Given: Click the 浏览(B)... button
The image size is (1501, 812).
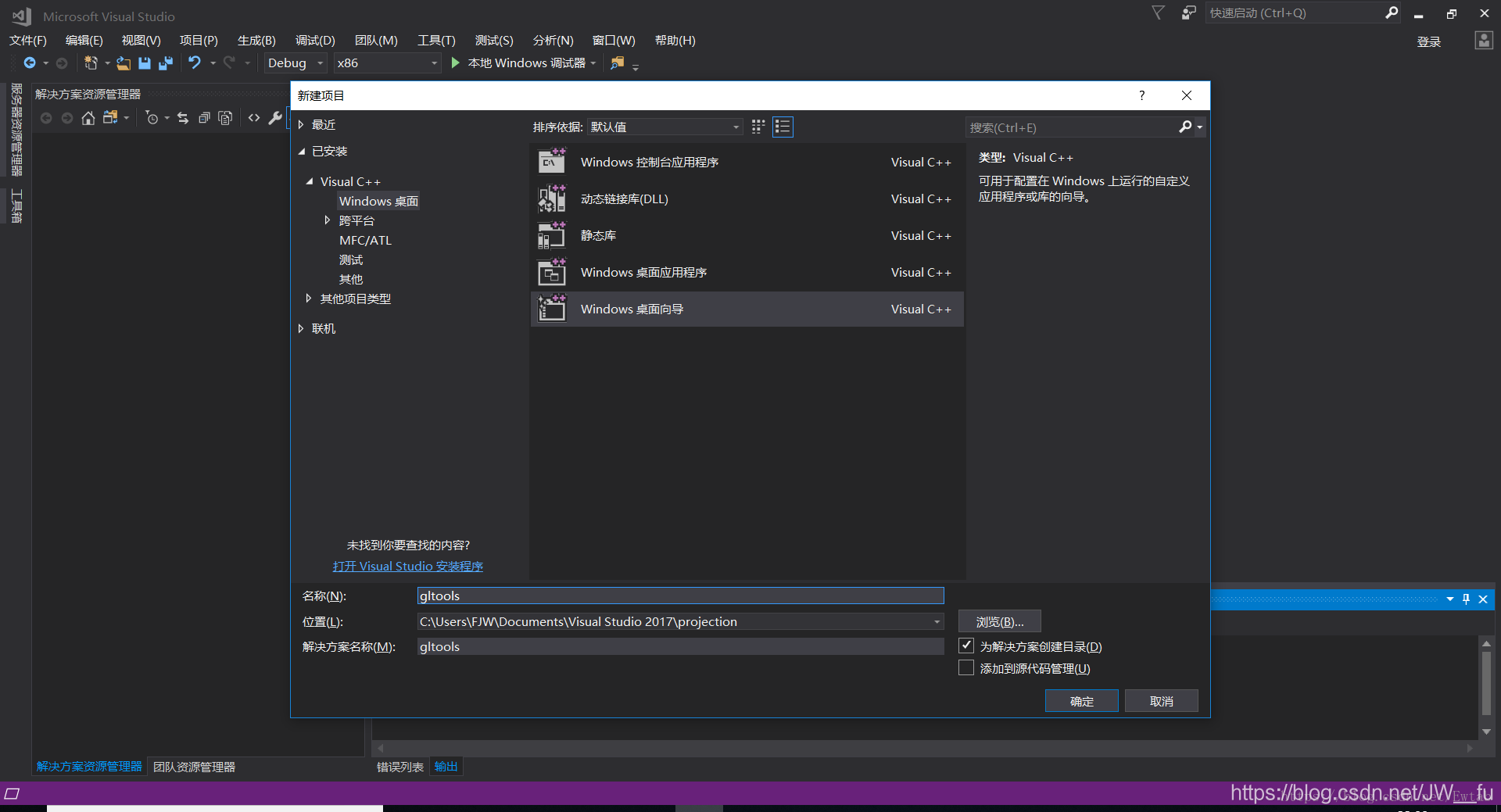Looking at the screenshot, I should point(1000,622).
